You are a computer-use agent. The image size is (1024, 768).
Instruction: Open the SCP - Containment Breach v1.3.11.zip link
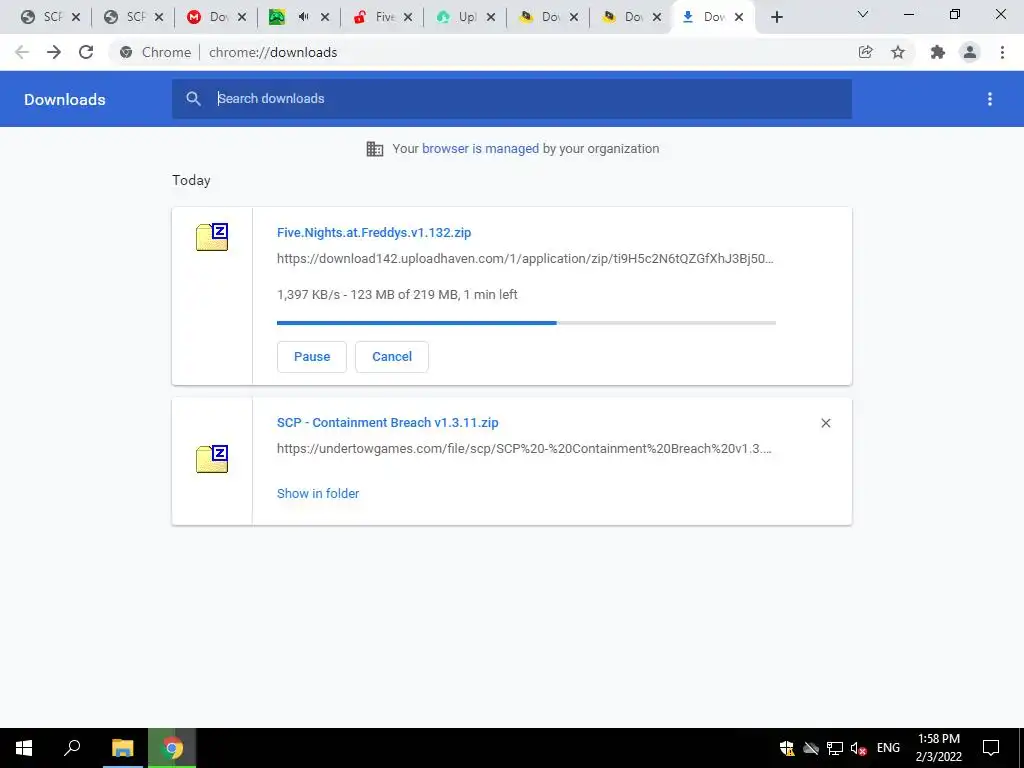pos(387,423)
